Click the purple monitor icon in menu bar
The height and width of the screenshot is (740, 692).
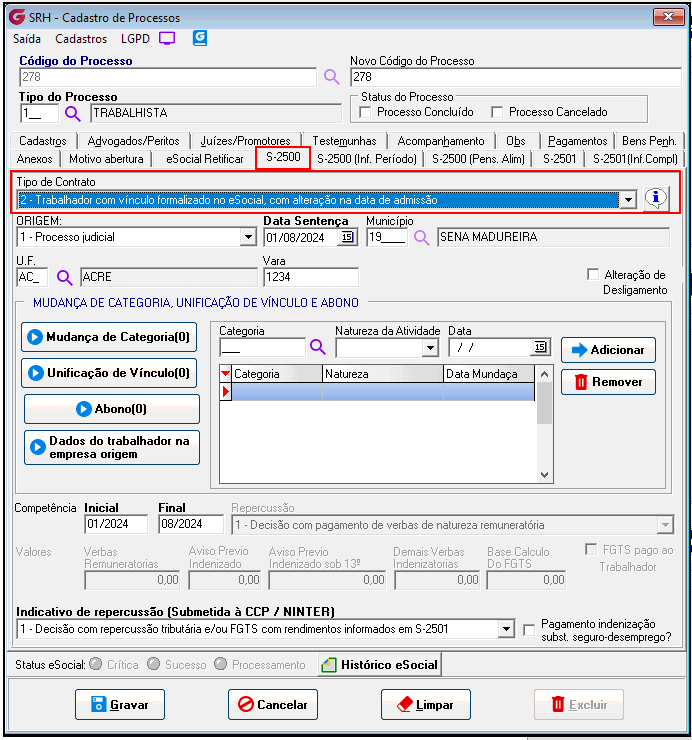167,38
